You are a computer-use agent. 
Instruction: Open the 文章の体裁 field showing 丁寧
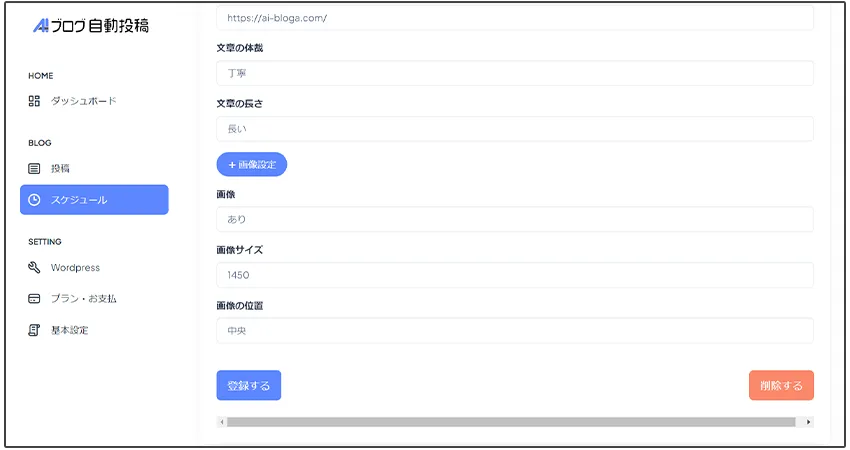click(514, 73)
